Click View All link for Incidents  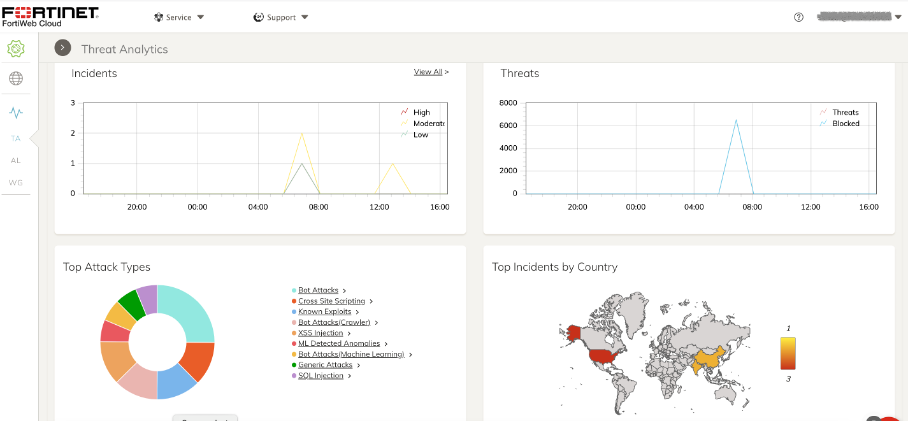(428, 72)
